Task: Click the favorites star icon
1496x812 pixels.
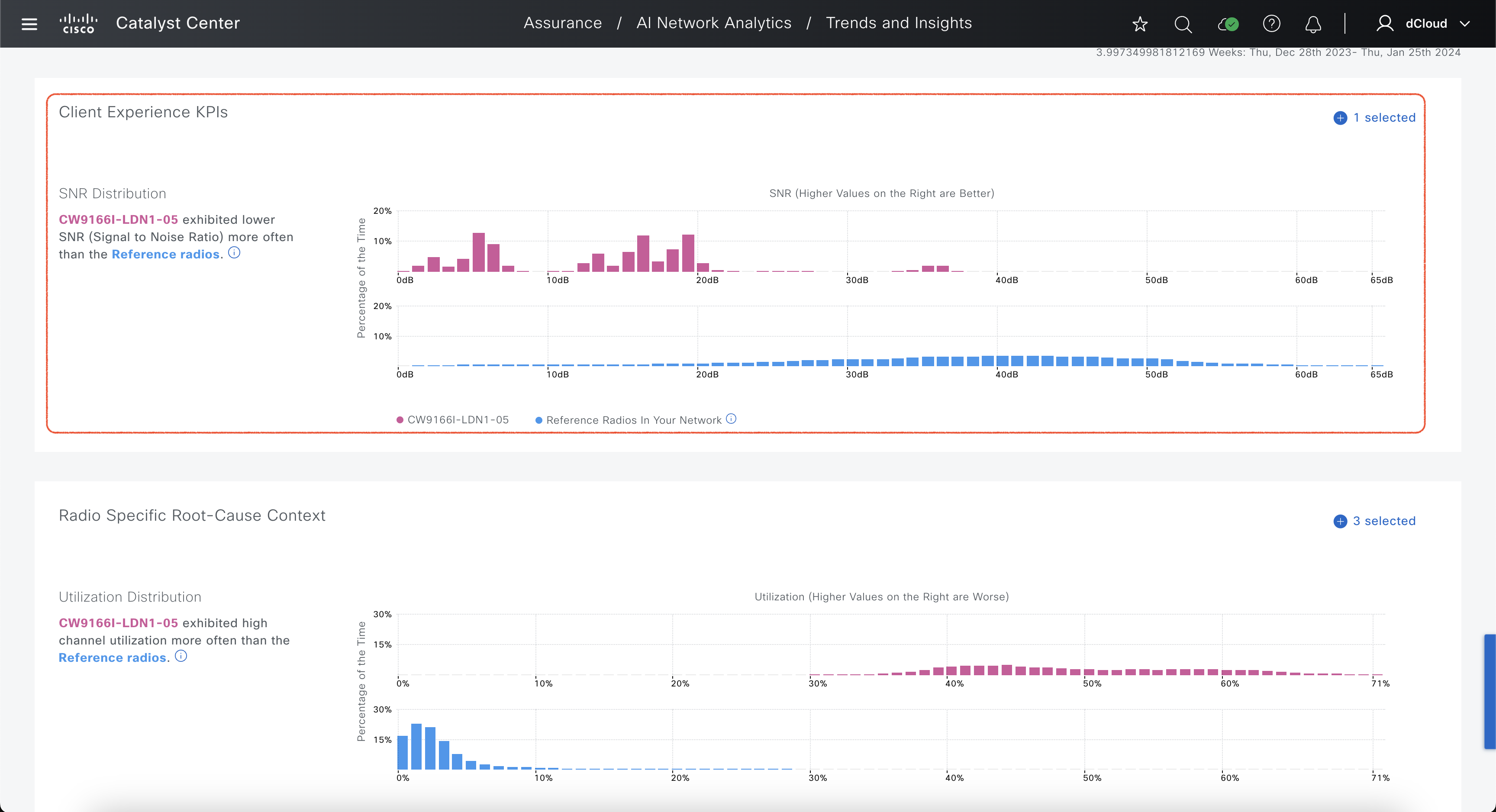Action: (x=1140, y=24)
